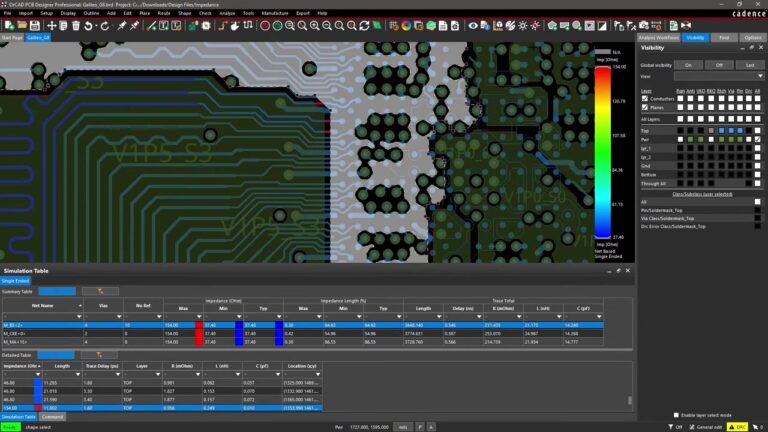Open the Manufacture menu

click(x=275, y=13)
